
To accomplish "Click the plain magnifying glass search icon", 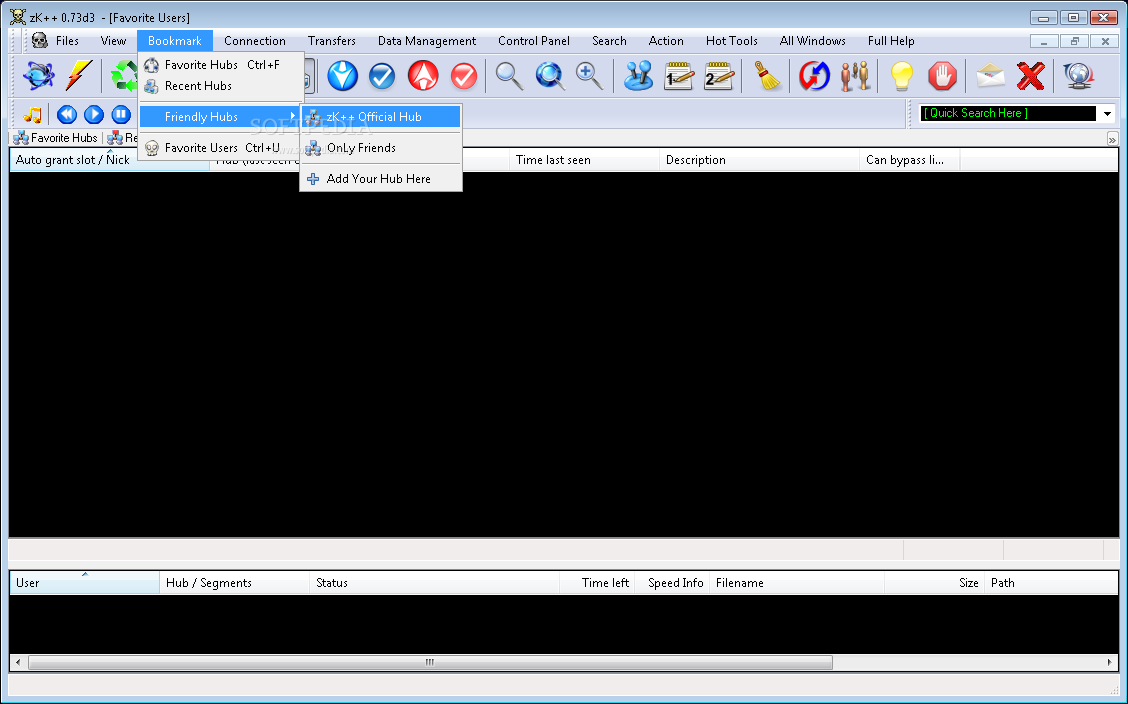I will [x=509, y=76].
